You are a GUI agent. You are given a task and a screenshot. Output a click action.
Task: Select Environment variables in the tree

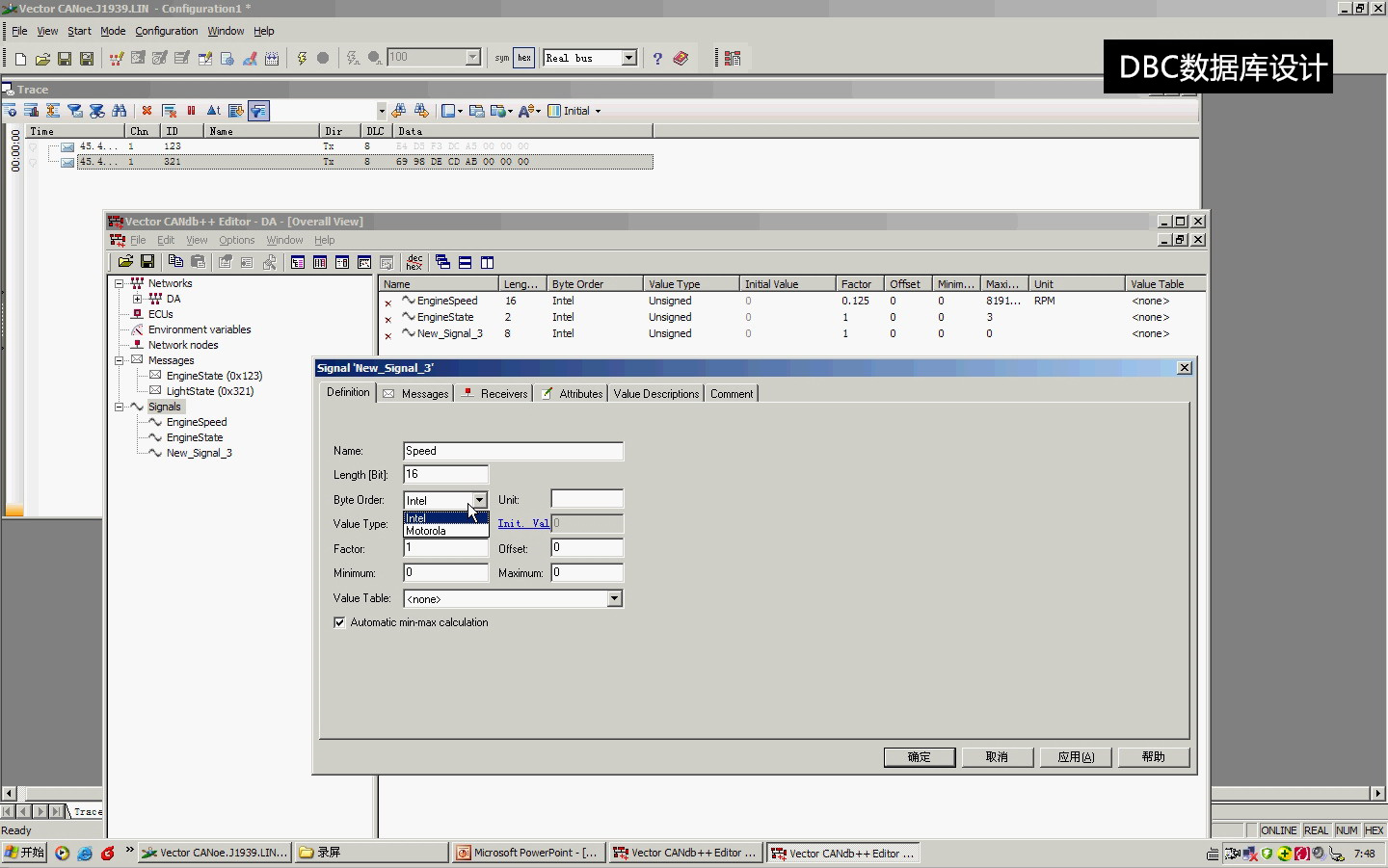(x=200, y=329)
